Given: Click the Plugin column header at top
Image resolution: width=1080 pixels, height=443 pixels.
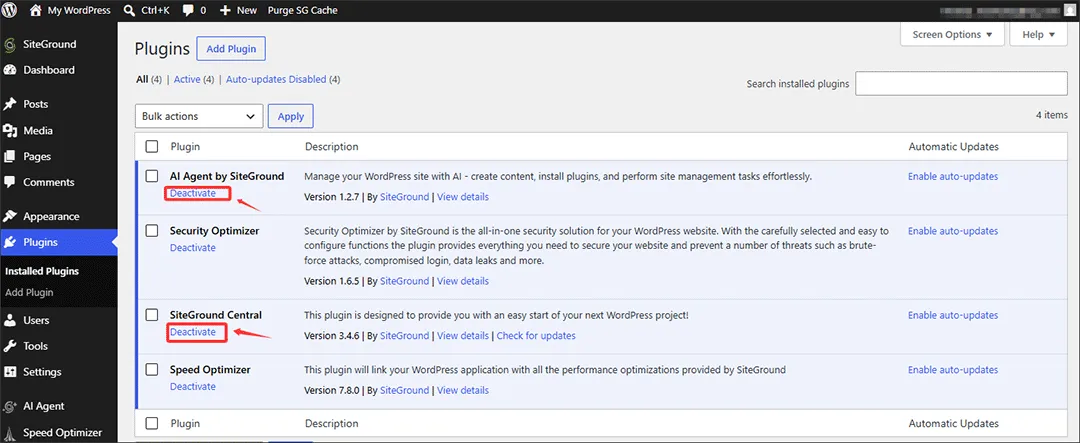Looking at the screenshot, I should (185, 147).
